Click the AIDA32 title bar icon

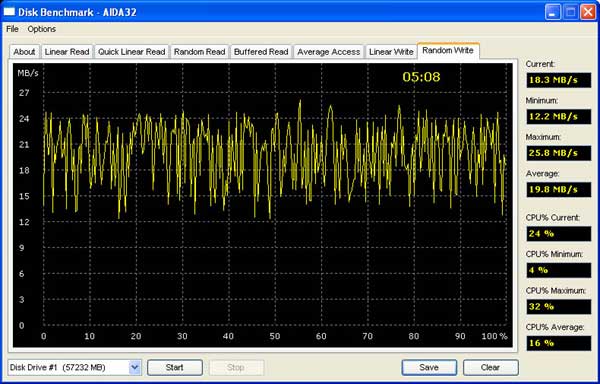click(9, 12)
